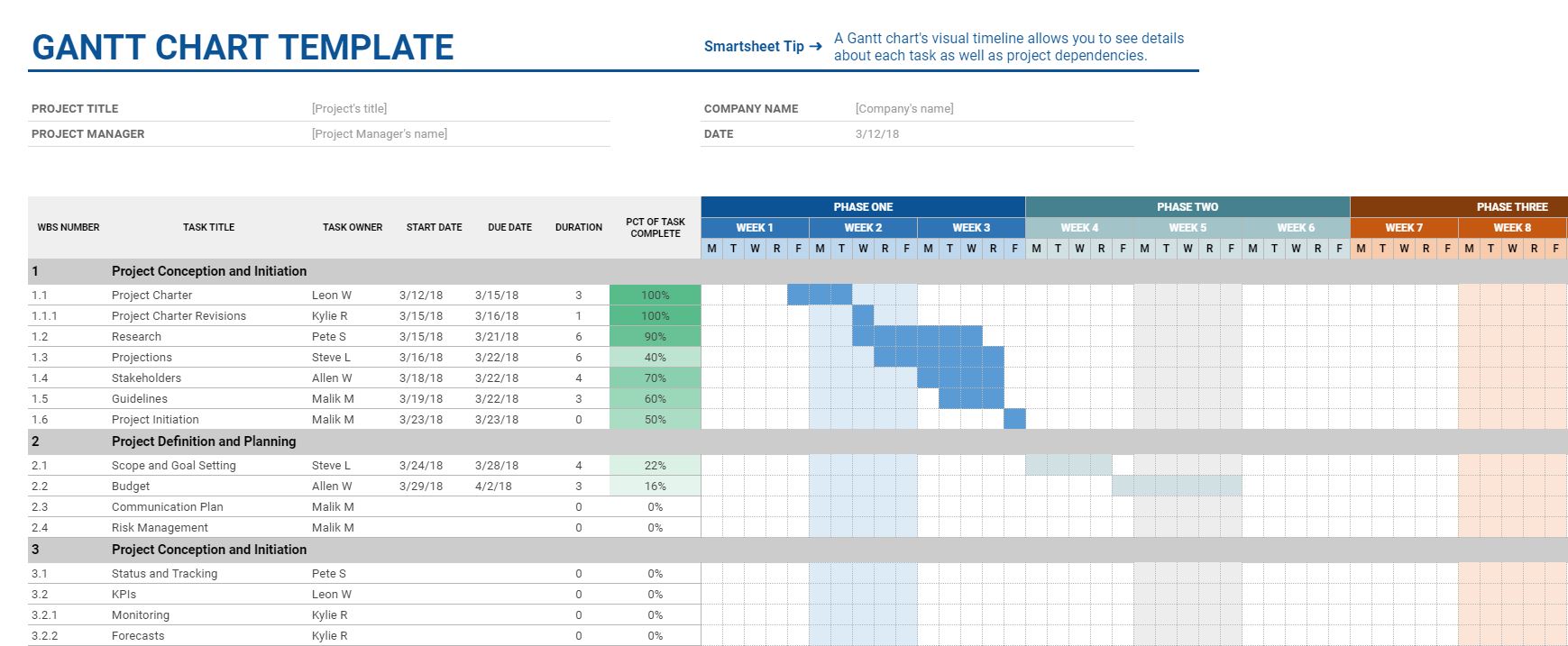Select the PHASE TWO header
Viewport: 1568px width, 646px height.
[x=1187, y=207]
